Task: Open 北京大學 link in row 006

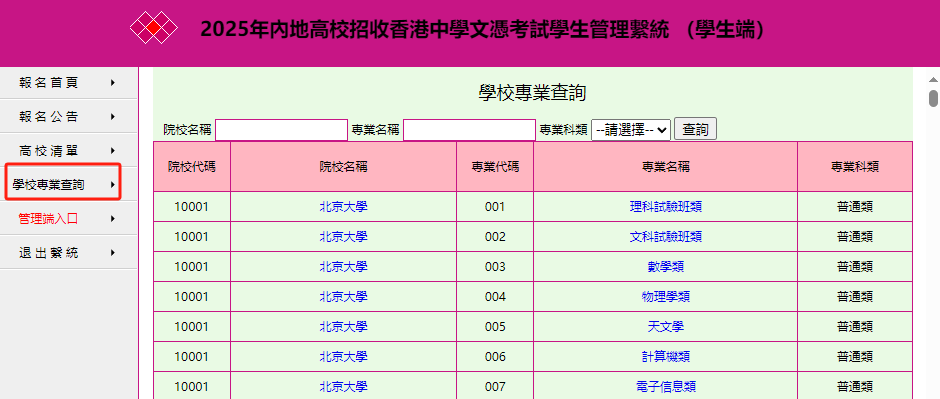Action: (x=344, y=356)
